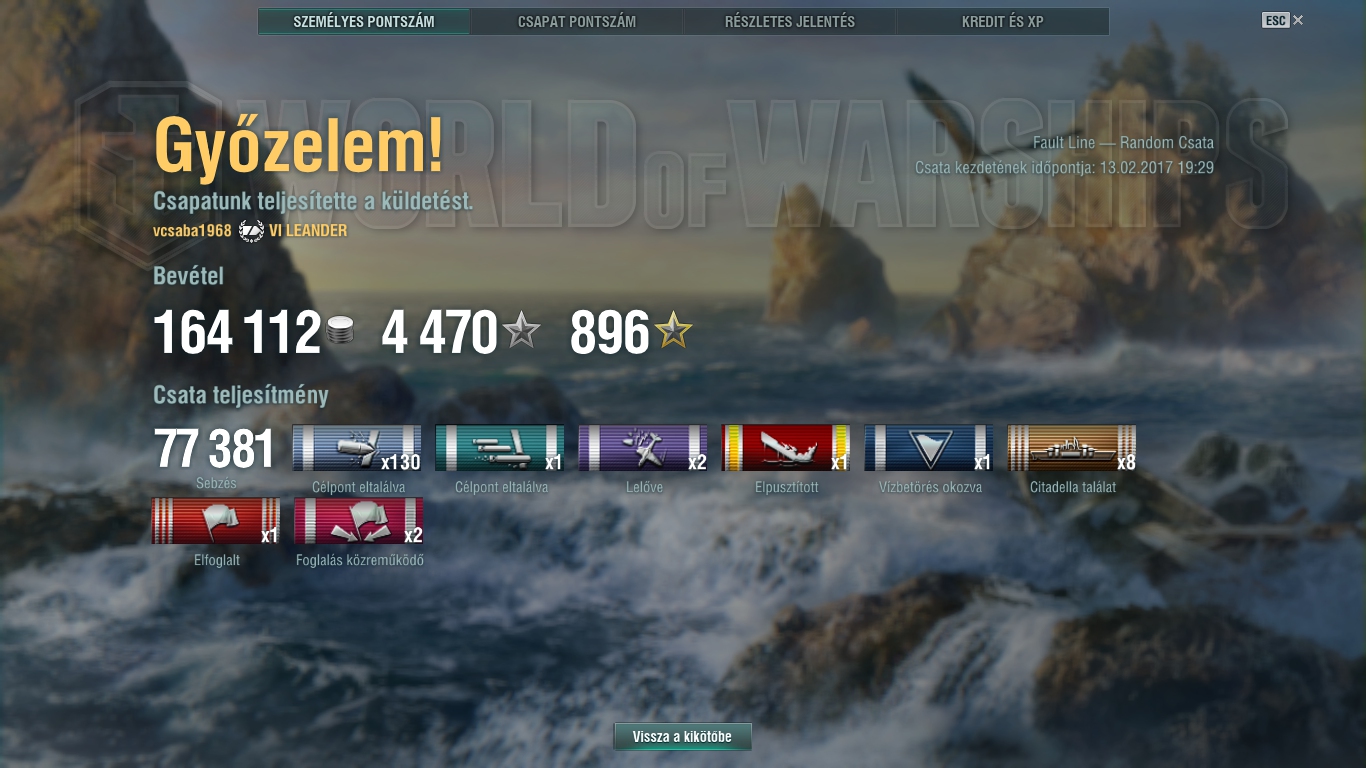
Task: Click the Foglalás közreműködő ribbon
Action: pyautogui.click(x=359, y=521)
